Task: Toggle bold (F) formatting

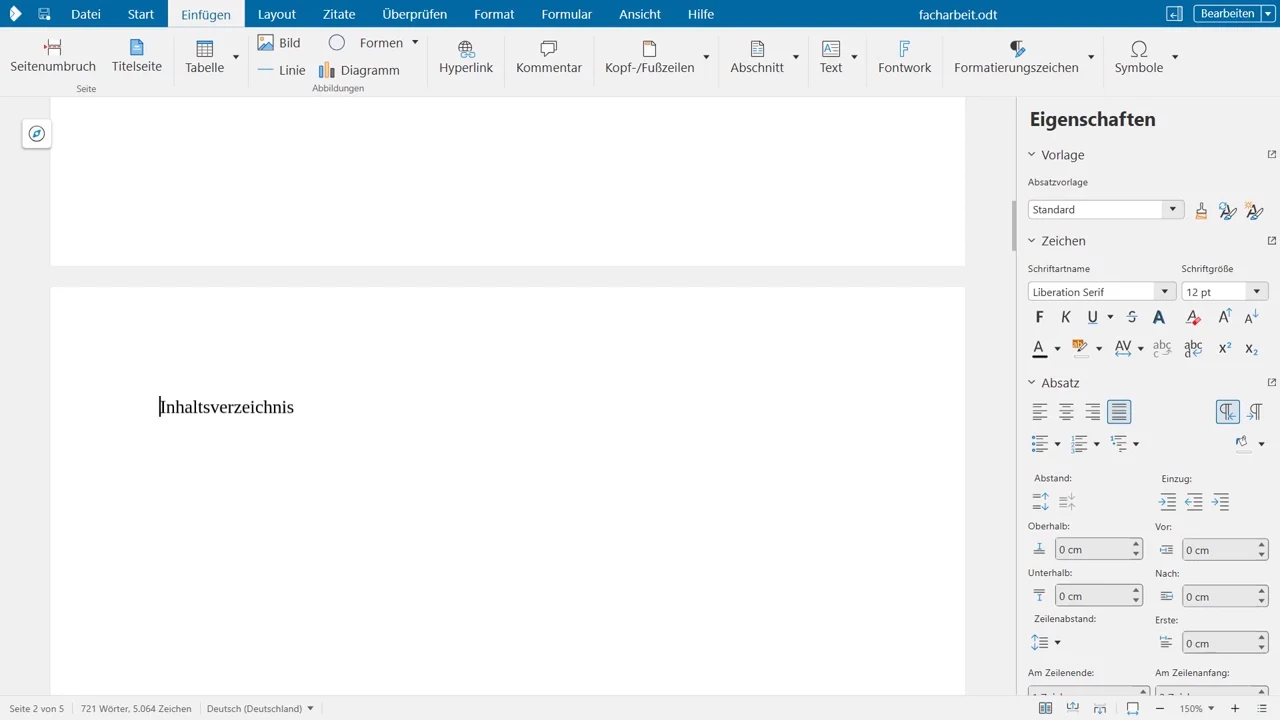Action: point(1039,317)
